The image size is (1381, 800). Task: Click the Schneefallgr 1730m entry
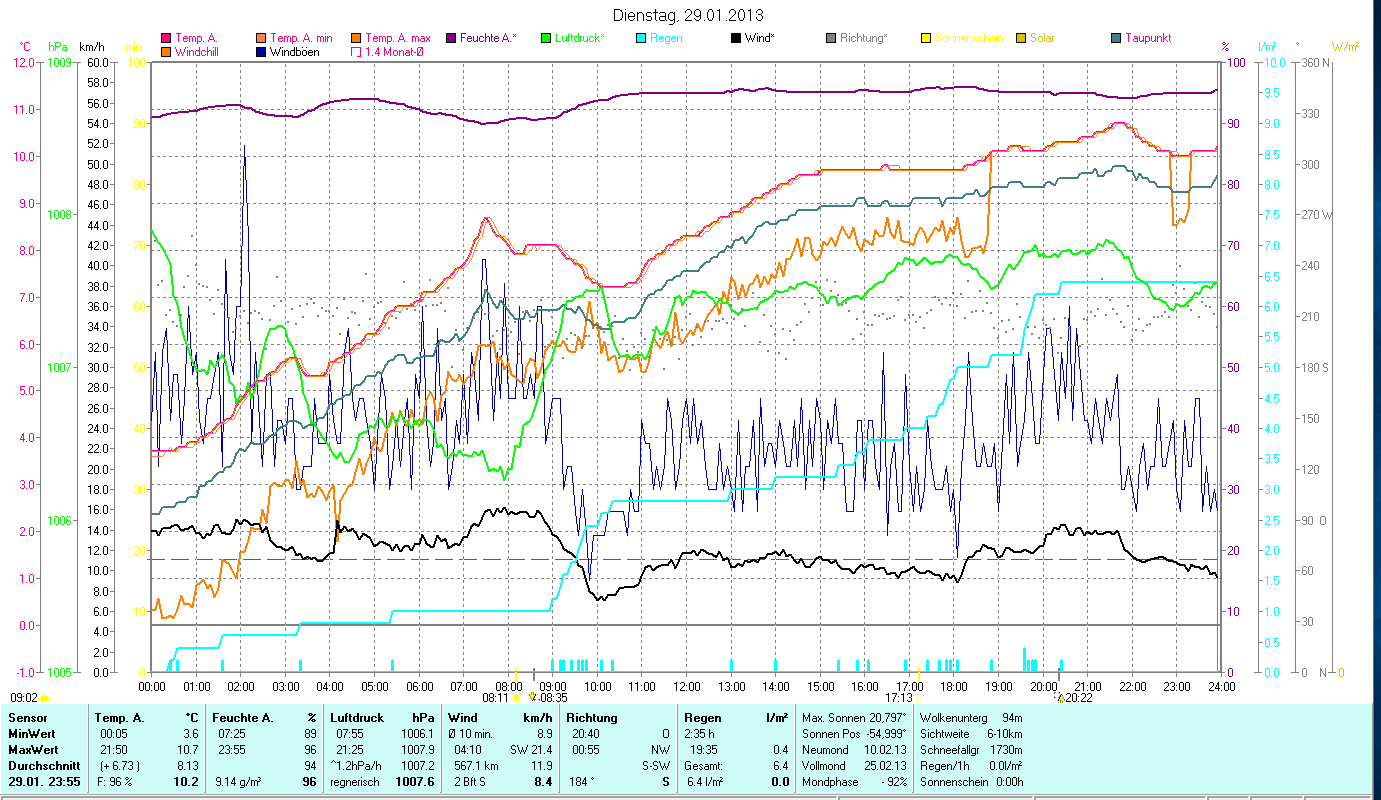[971, 750]
